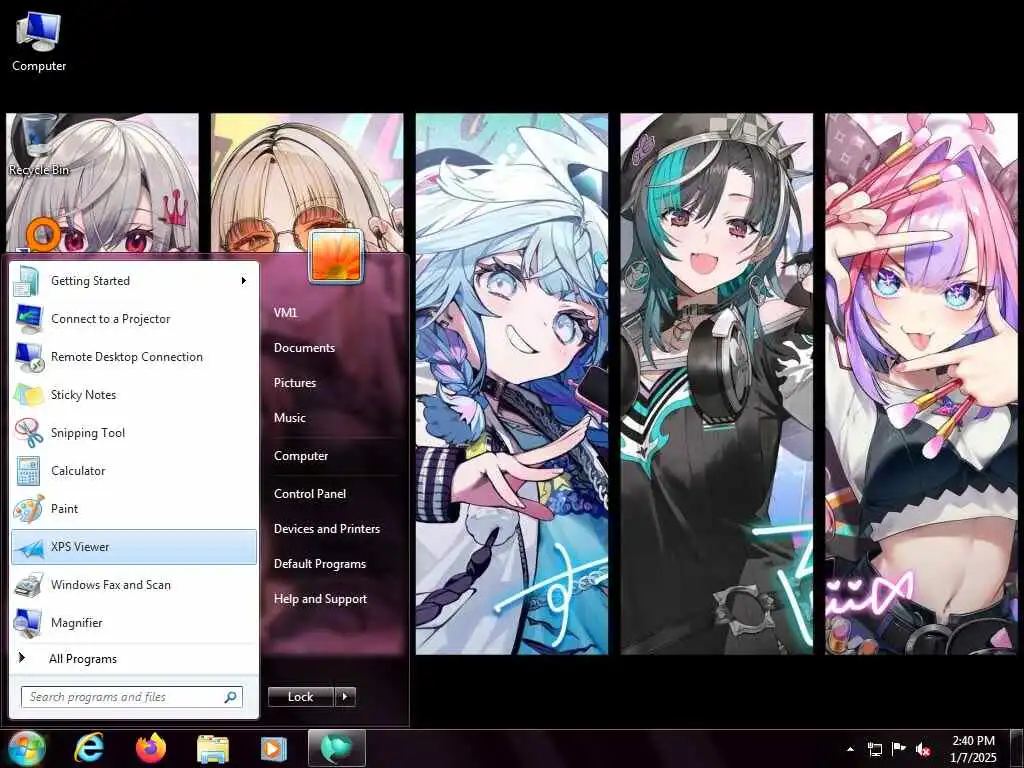Open the Action Center flag icon
The image size is (1024, 768).
tap(899, 749)
